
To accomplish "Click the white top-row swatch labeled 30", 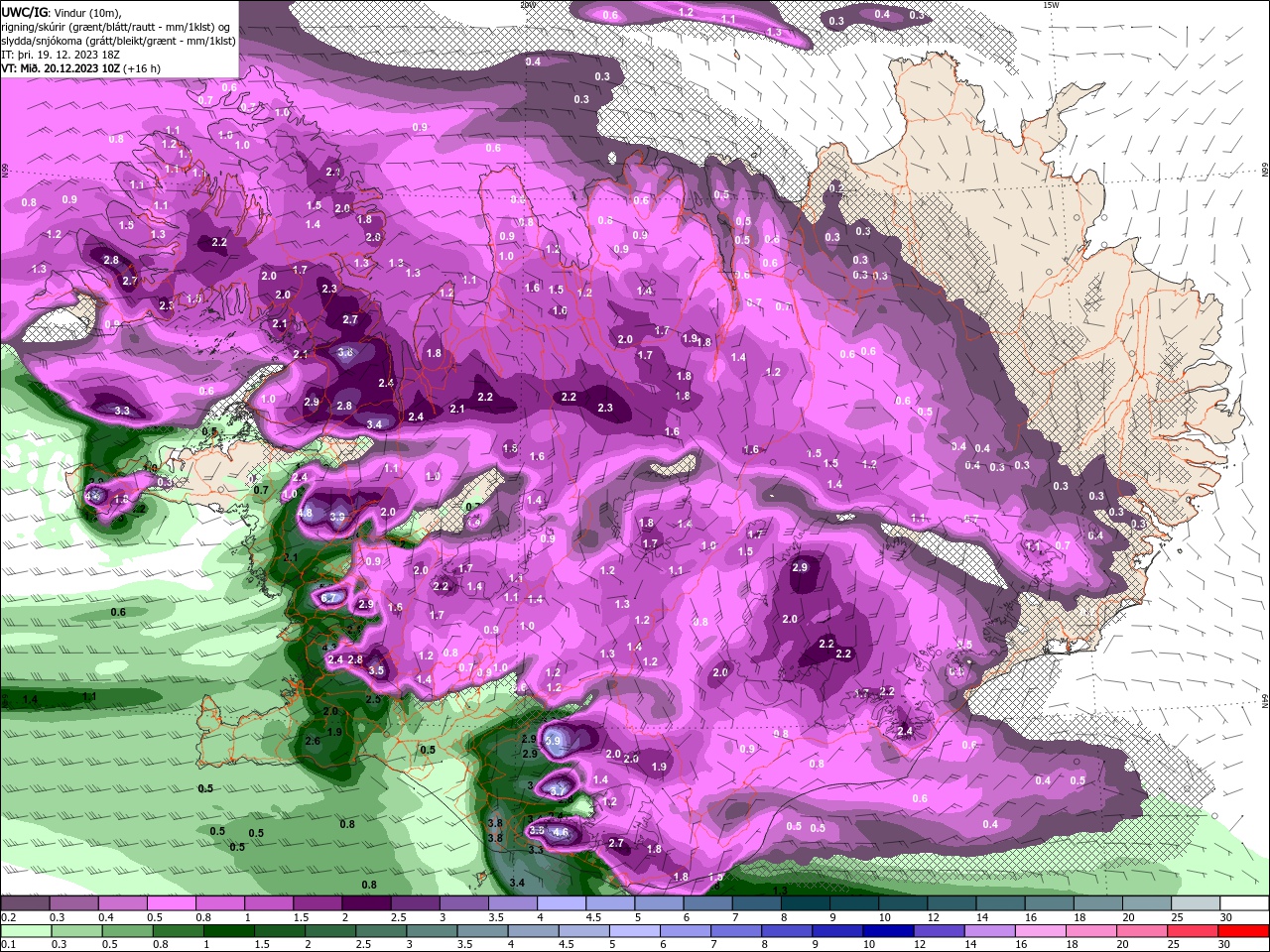I will tap(1244, 903).
